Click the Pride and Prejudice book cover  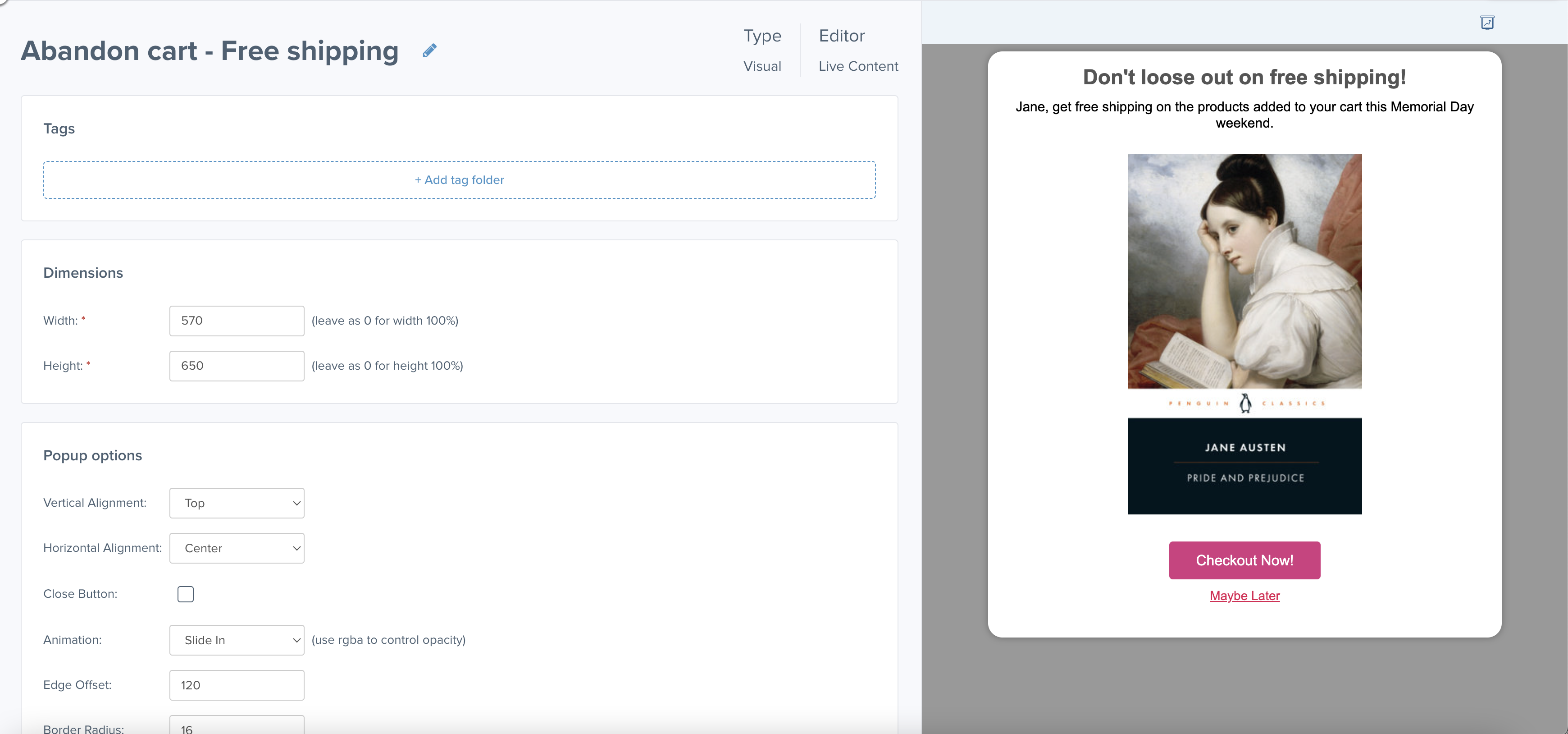tap(1245, 334)
